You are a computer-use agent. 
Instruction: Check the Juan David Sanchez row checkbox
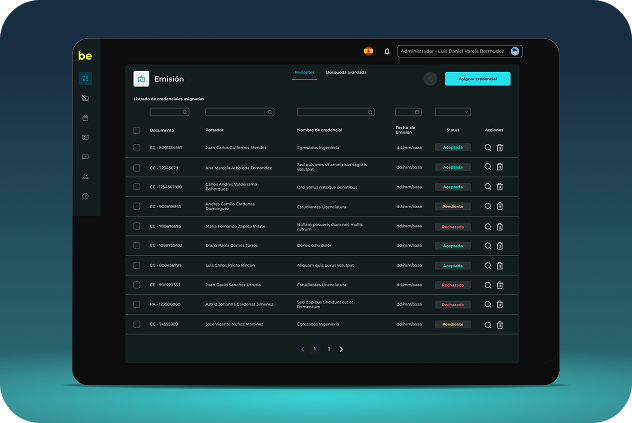(137, 285)
